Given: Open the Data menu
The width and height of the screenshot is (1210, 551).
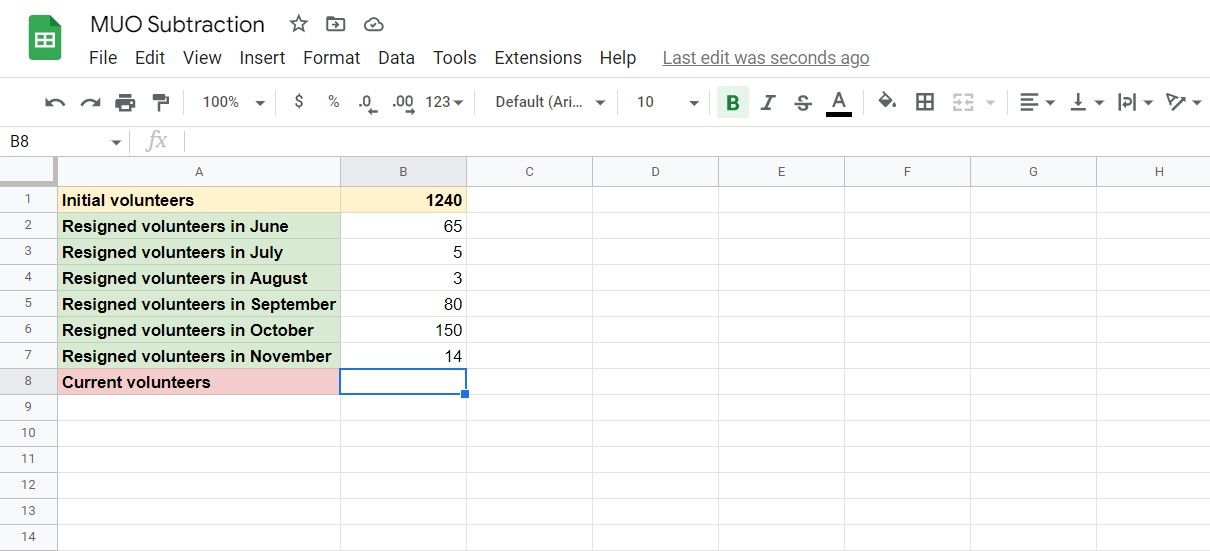Looking at the screenshot, I should [x=396, y=58].
